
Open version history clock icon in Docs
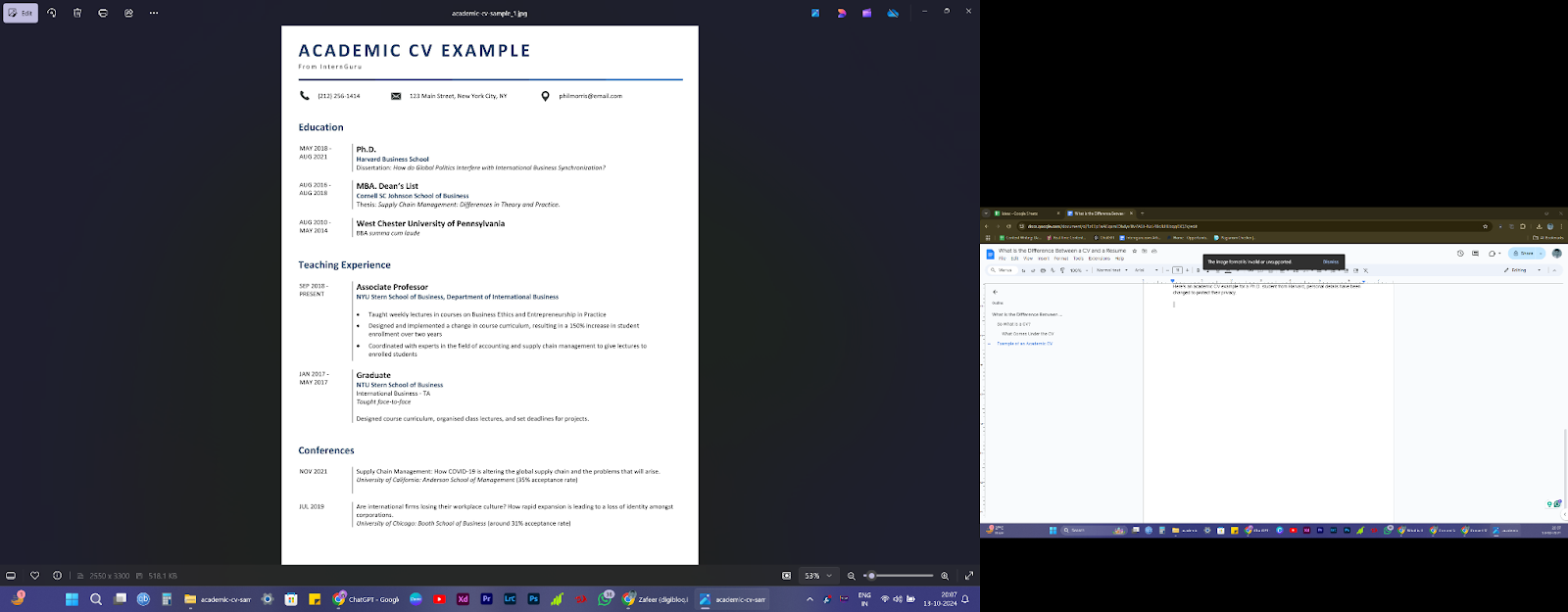tap(1460, 253)
